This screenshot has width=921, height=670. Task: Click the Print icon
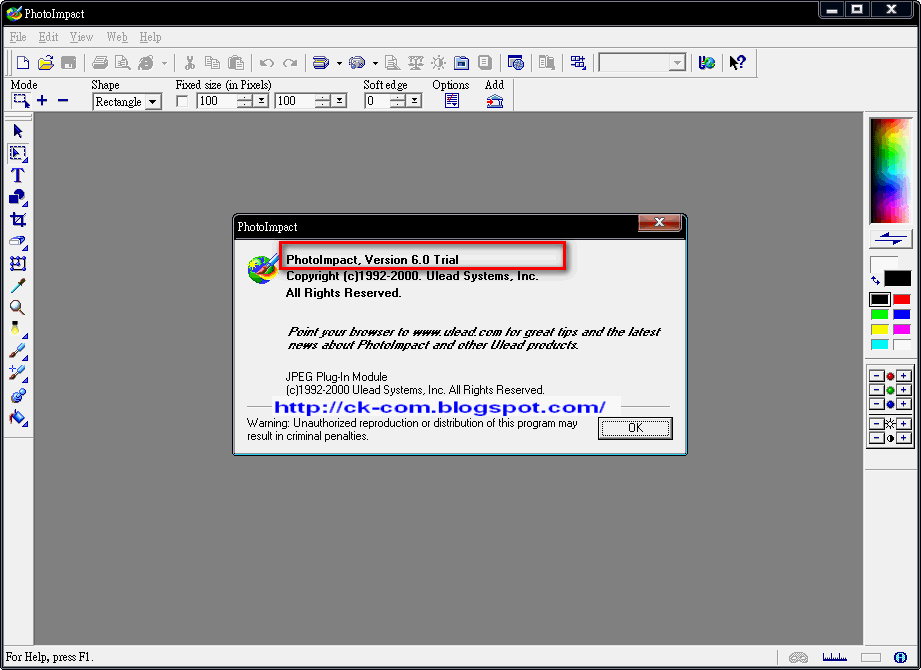tap(100, 62)
